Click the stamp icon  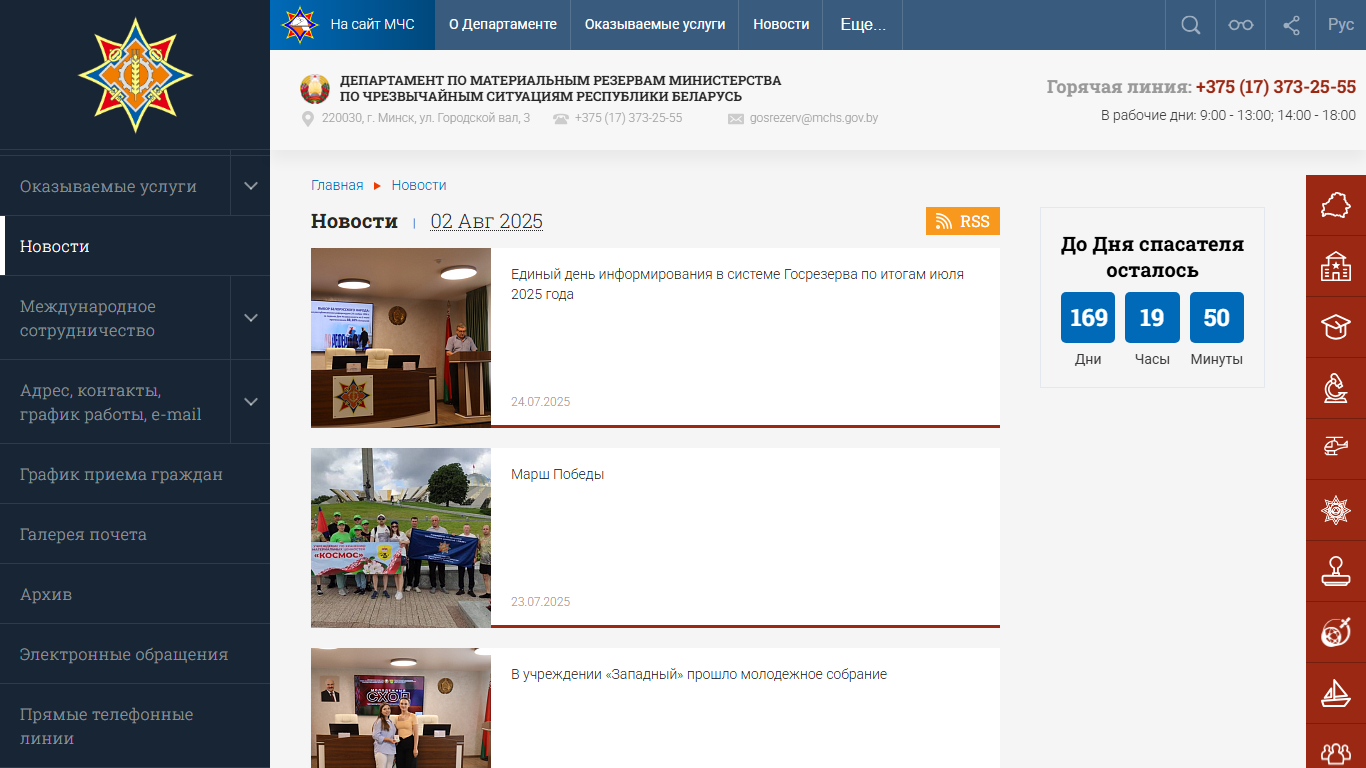pos(1336,571)
